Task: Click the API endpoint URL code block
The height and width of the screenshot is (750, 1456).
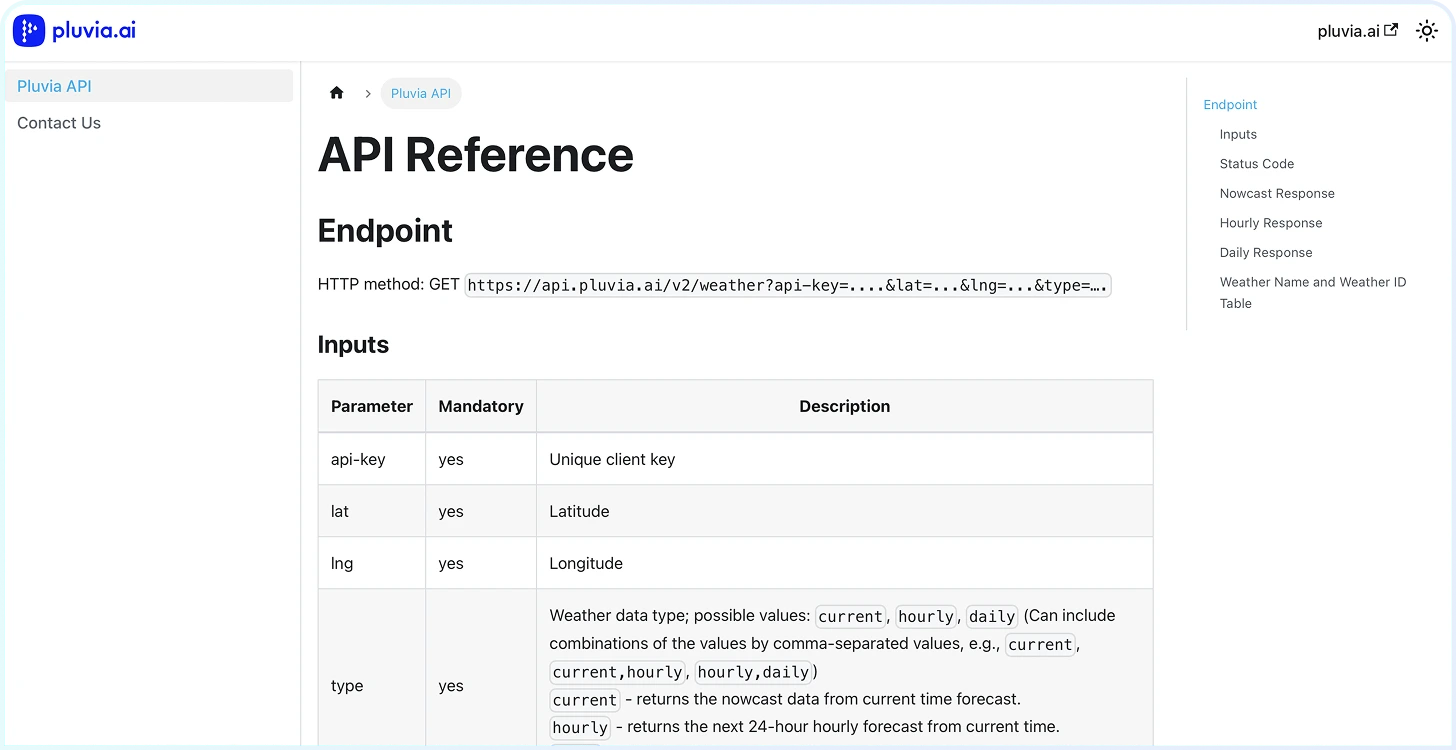Action: point(787,285)
